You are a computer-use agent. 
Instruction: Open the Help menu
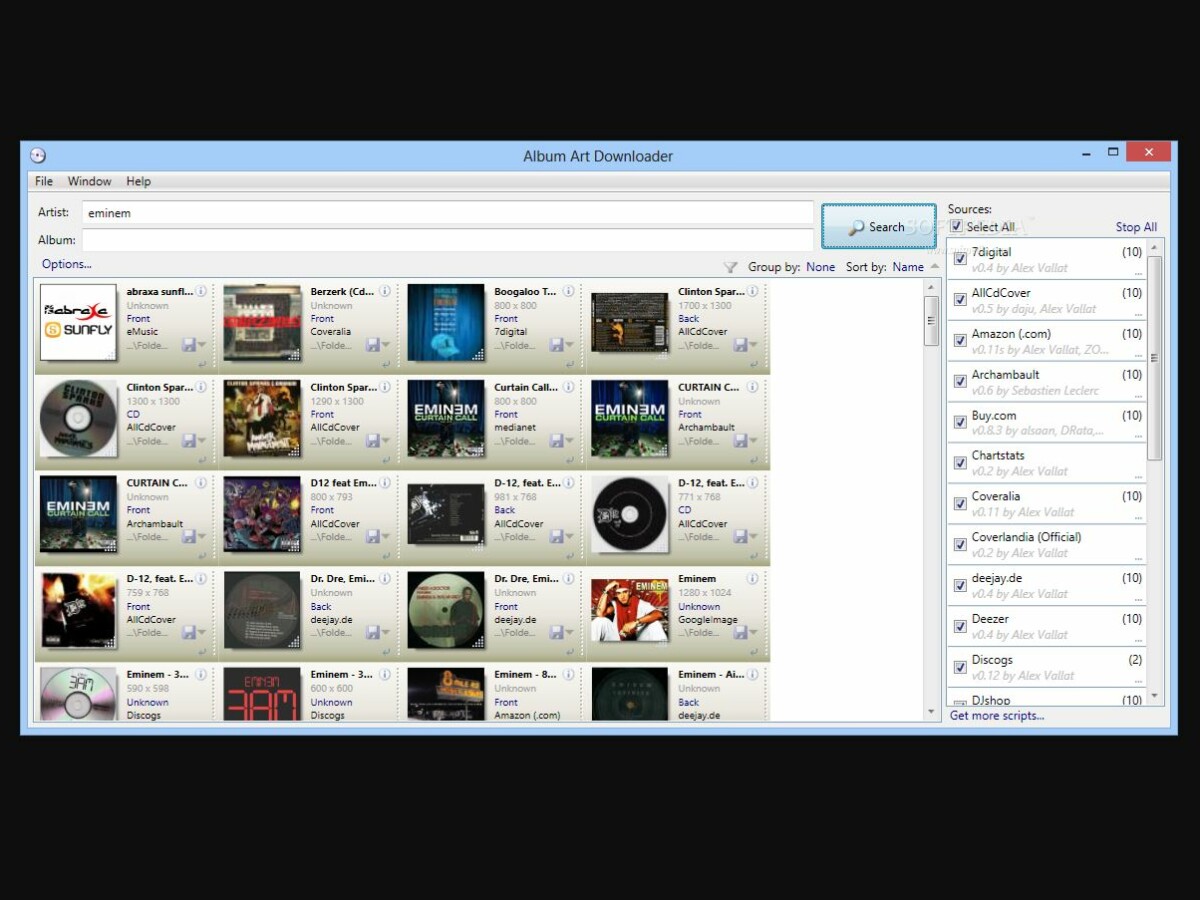[138, 181]
